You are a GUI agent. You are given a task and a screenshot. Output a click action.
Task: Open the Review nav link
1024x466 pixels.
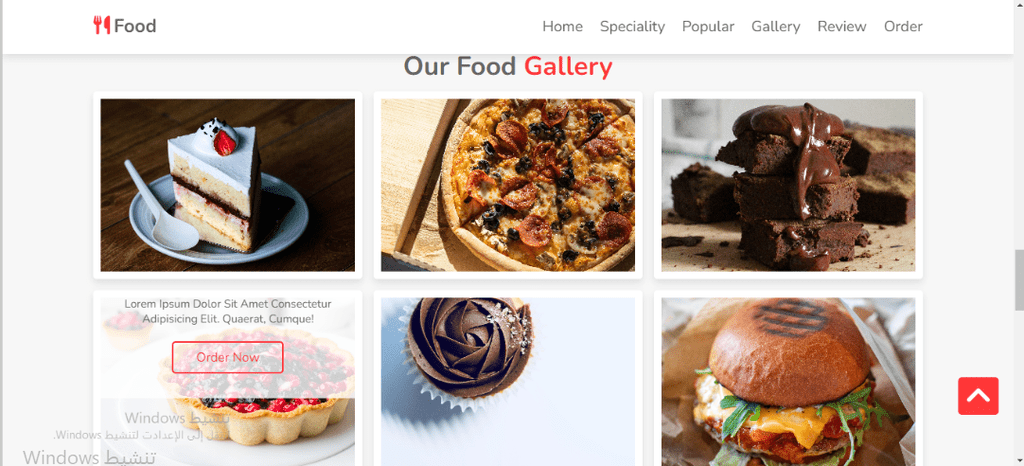coord(842,26)
